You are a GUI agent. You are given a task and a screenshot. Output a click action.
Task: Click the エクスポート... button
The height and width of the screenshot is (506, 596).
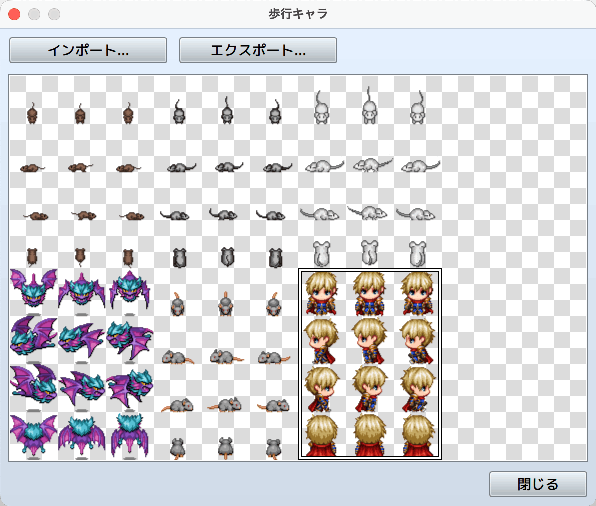tap(258, 50)
